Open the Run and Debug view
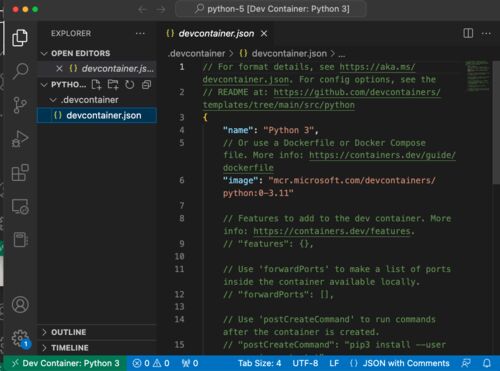500x371 pixels. click(x=20, y=139)
